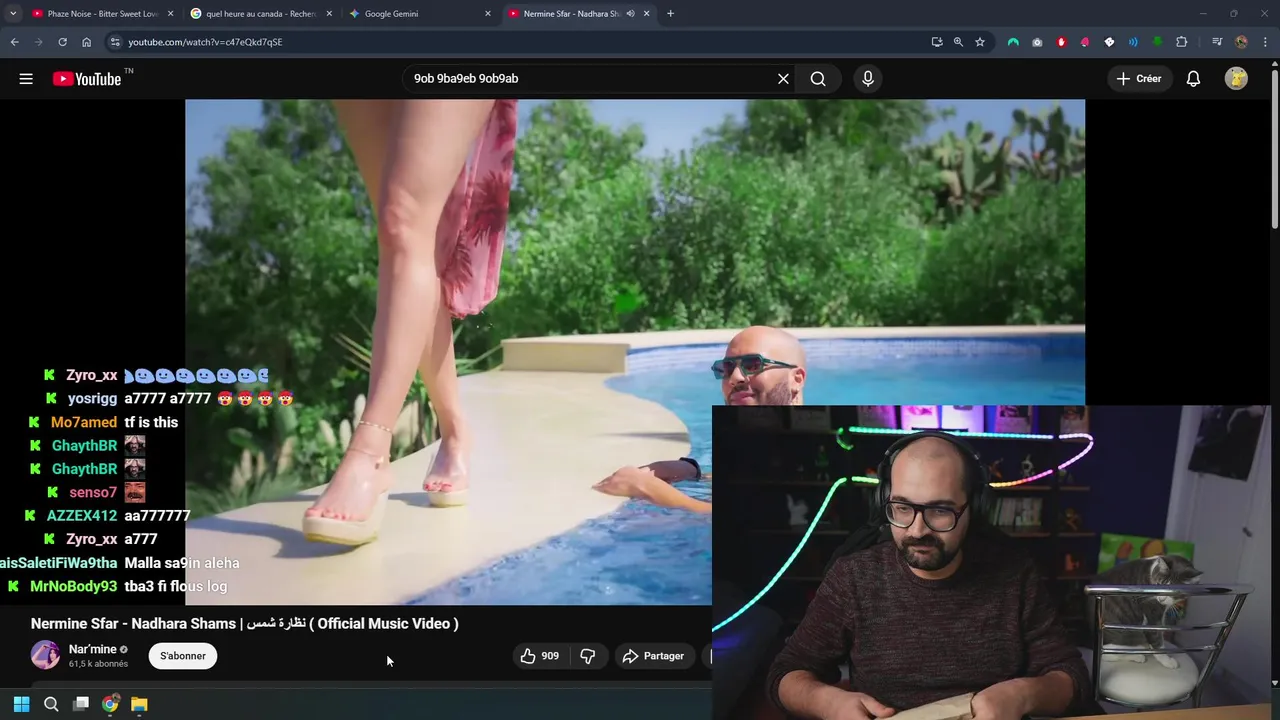Go forward in browser history
The height and width of the screenshot is (720, 1280).
(x=38, y=42)
